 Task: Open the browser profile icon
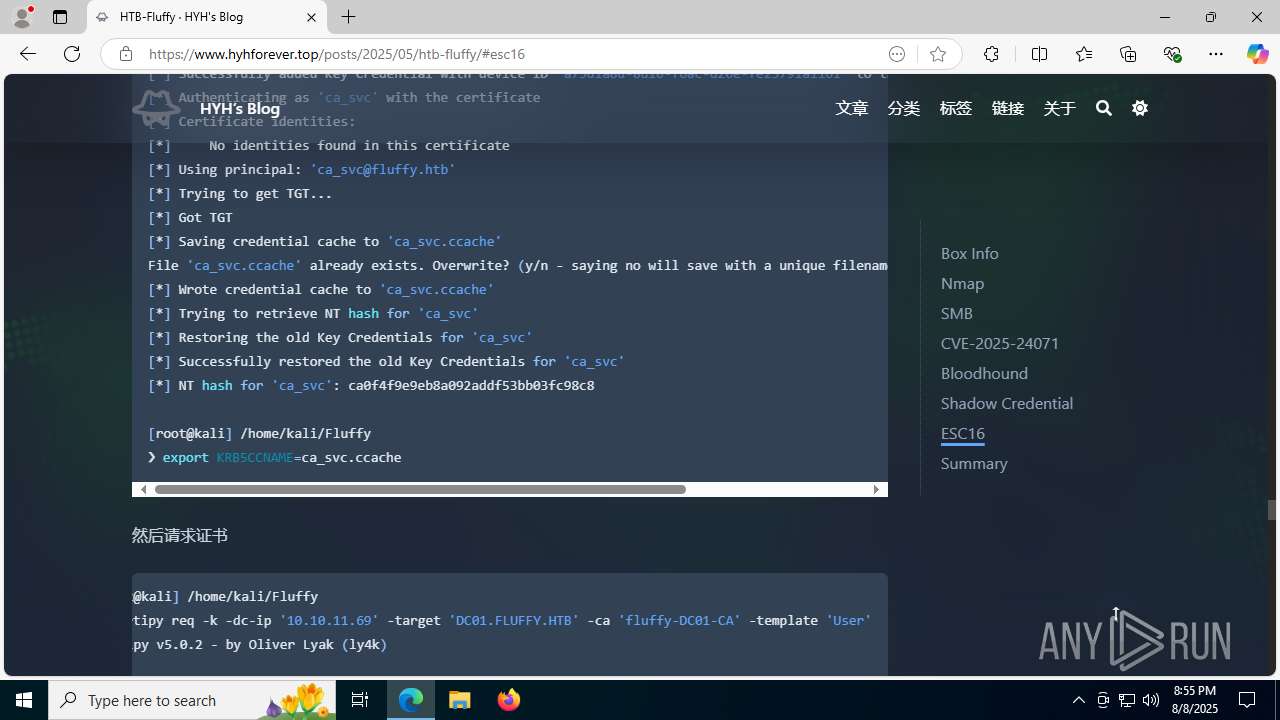point(22,17)
